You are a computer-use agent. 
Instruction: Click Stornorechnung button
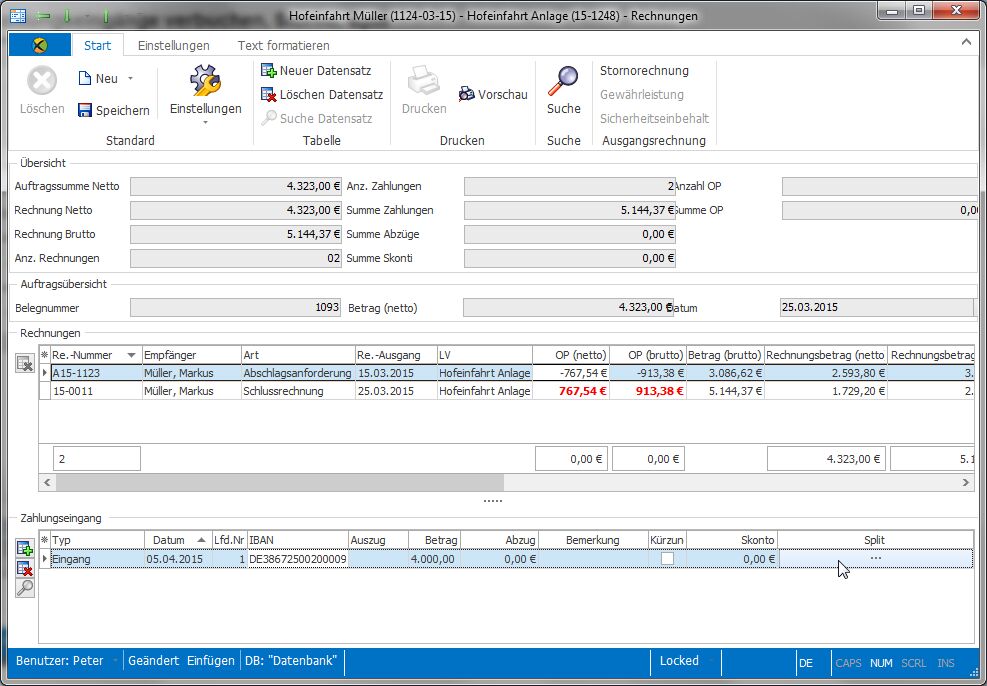[644, 70]
